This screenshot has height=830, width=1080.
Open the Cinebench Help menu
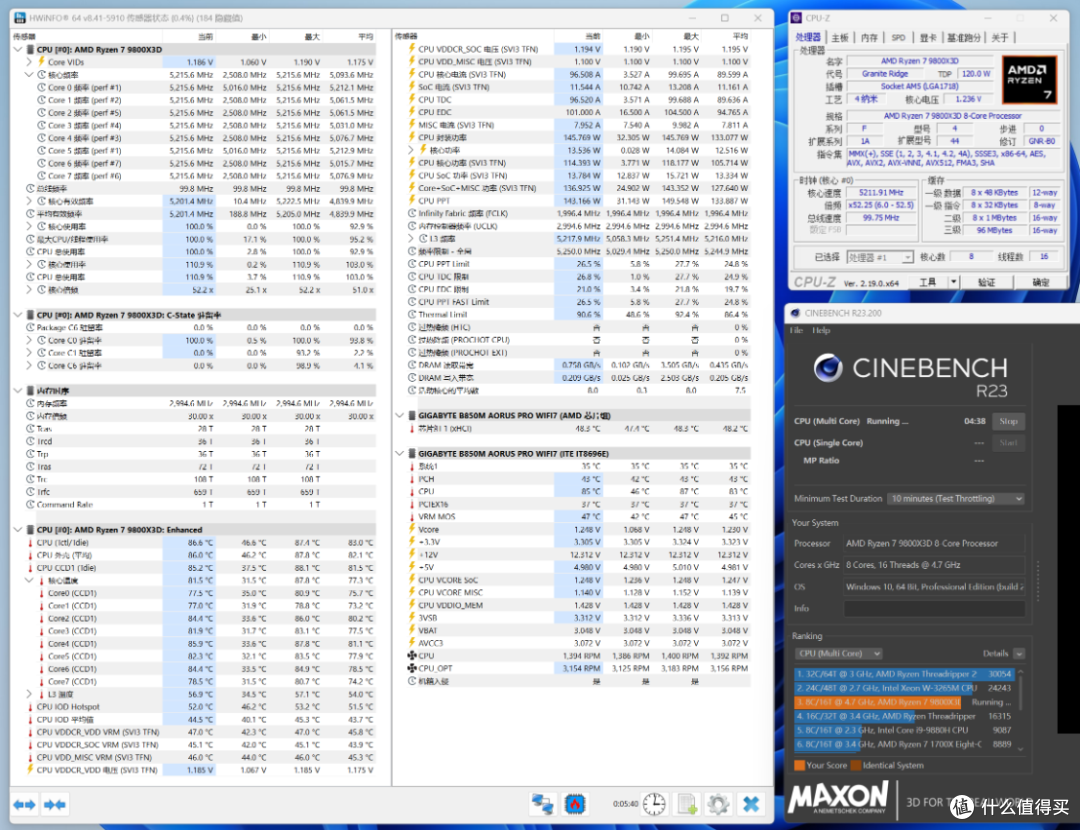821,330
